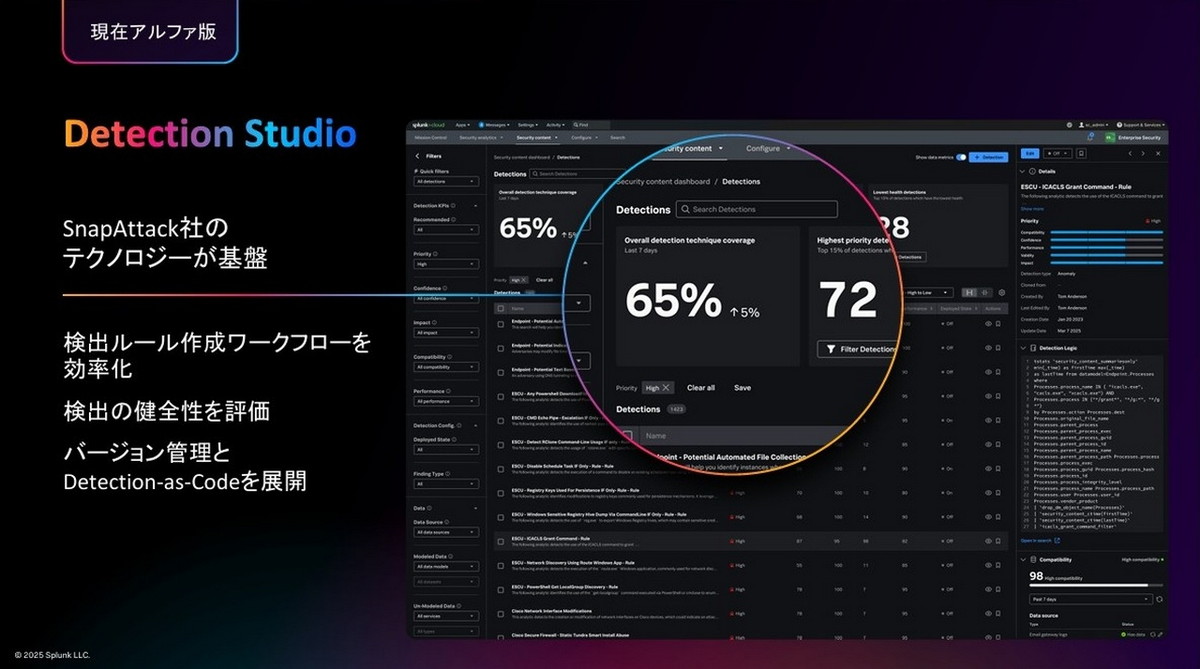Open the Quick filters All detections dropdown
Screen dimensions: 1200x669
(445, 181)
